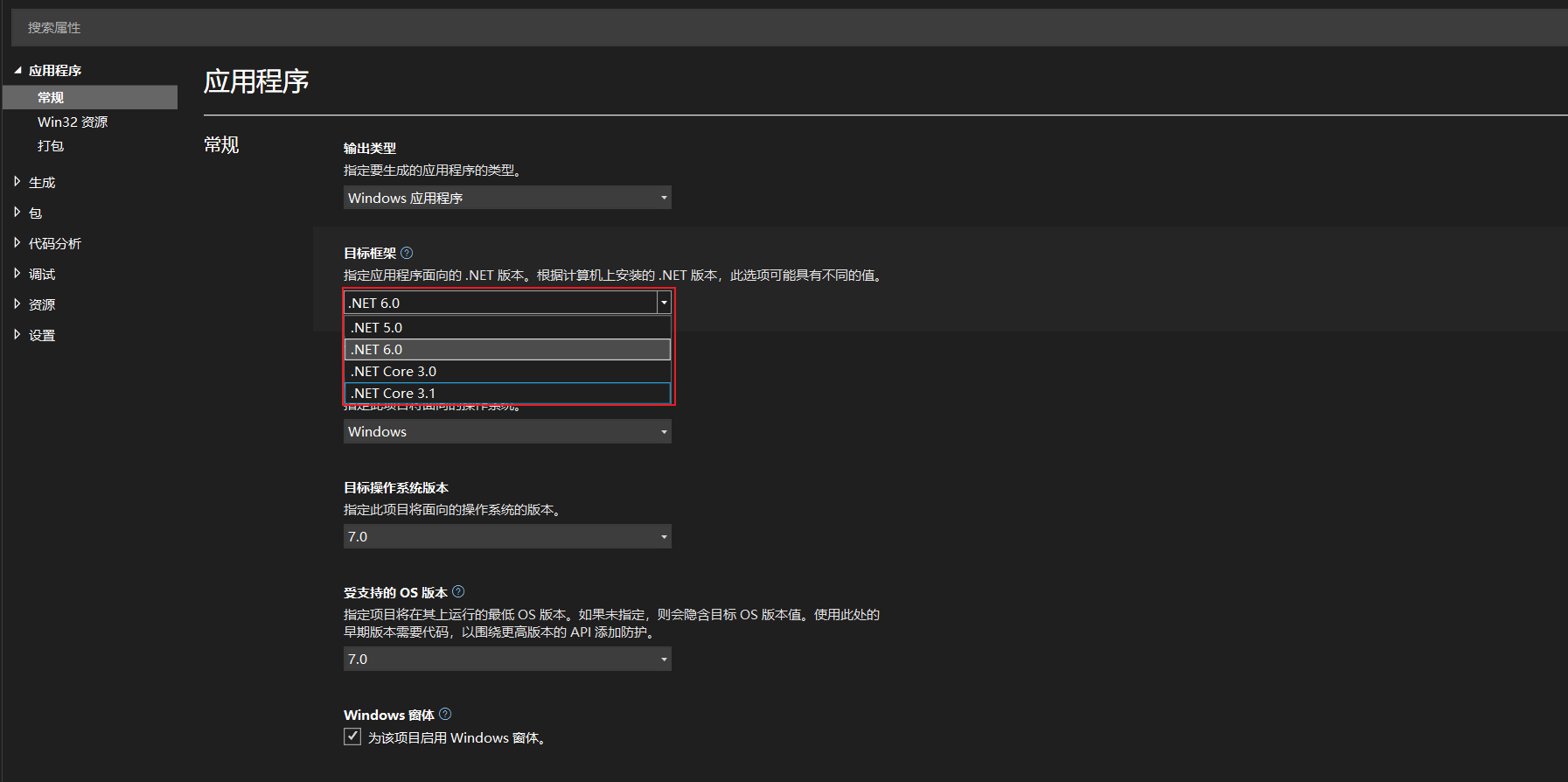Open the target OS Windows dropdown

[x=507, y=431]
